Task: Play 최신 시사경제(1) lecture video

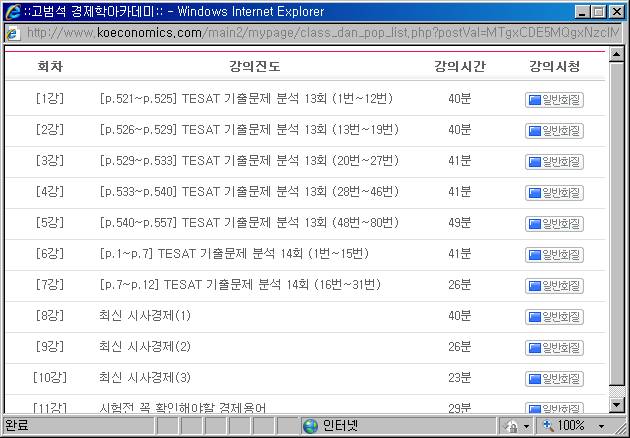Action: pos(554,317)
